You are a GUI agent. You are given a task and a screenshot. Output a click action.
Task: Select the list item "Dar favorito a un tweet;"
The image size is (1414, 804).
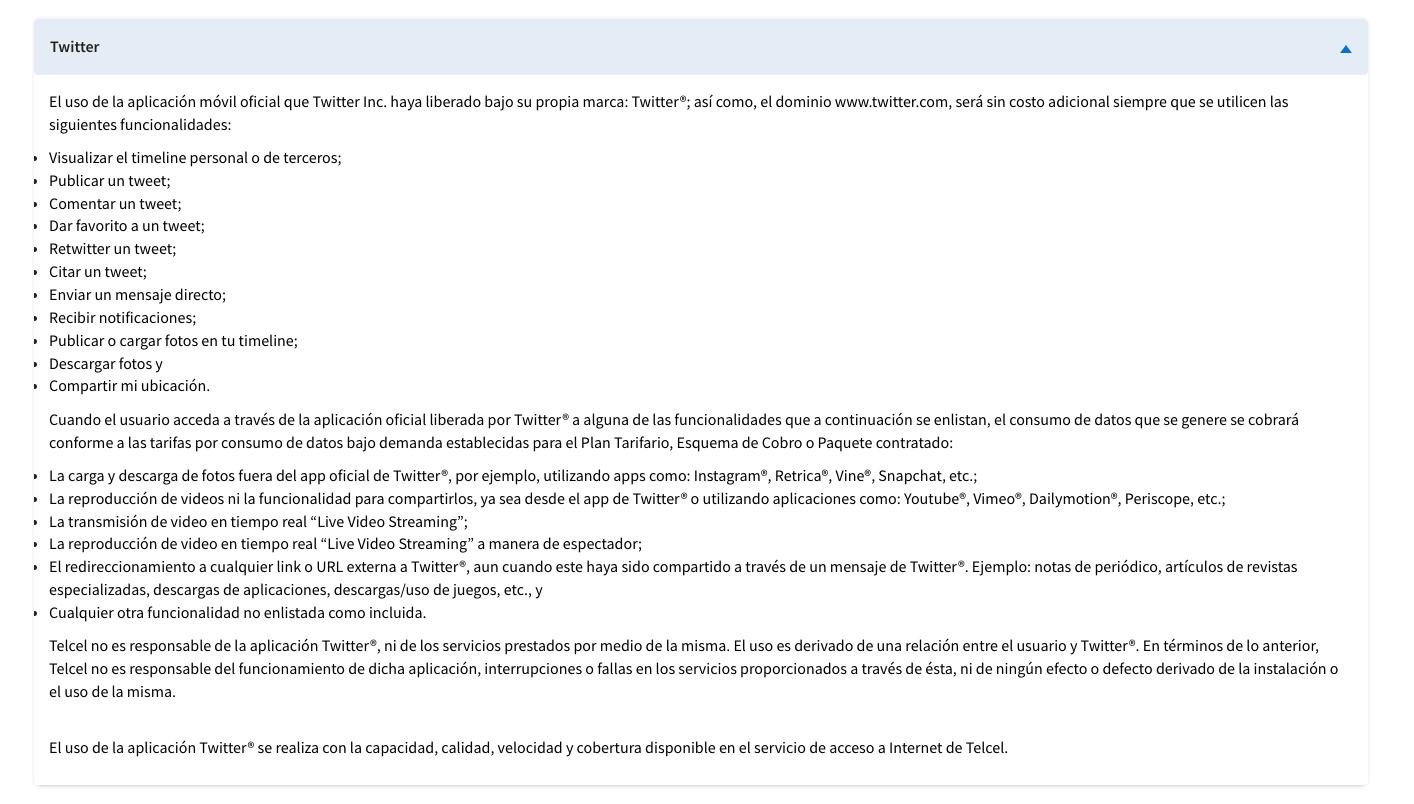coord(127,226)
